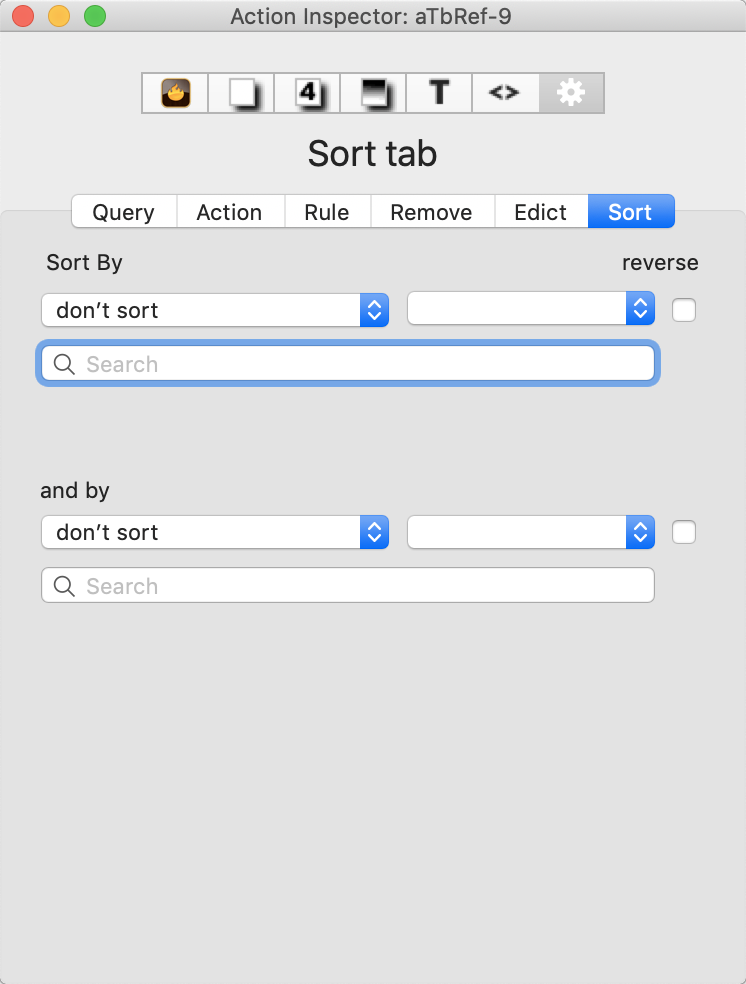Open the Sort By don't sort dropdown
746x984 pixels.
(214, 310)
